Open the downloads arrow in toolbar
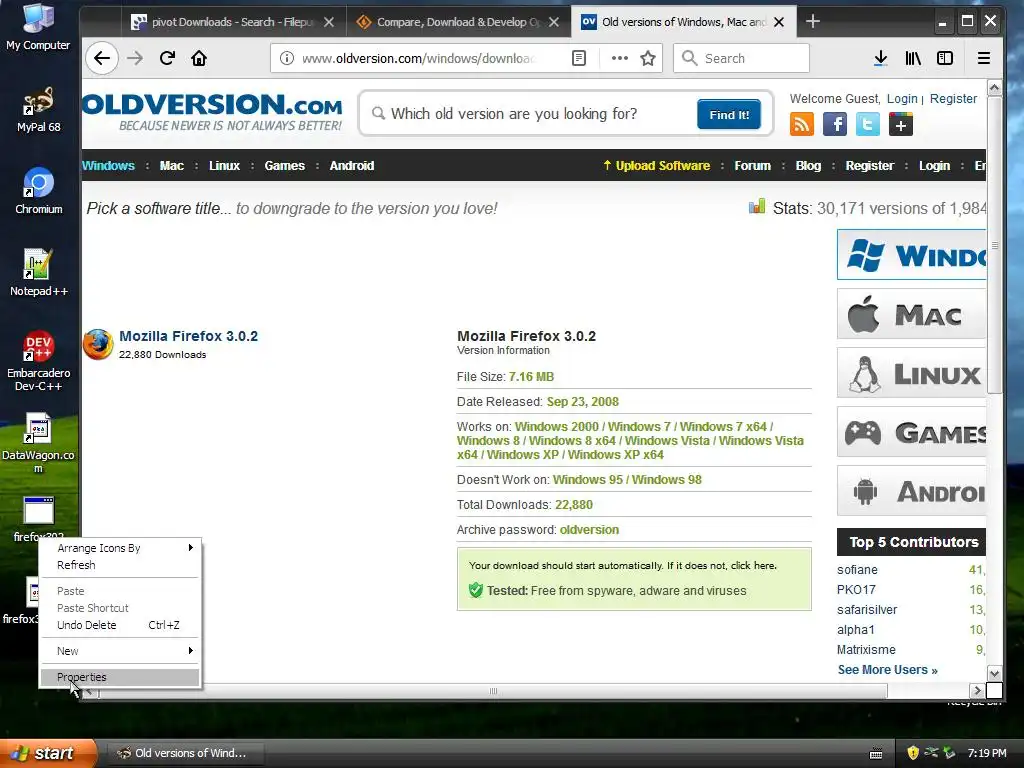 880,58
